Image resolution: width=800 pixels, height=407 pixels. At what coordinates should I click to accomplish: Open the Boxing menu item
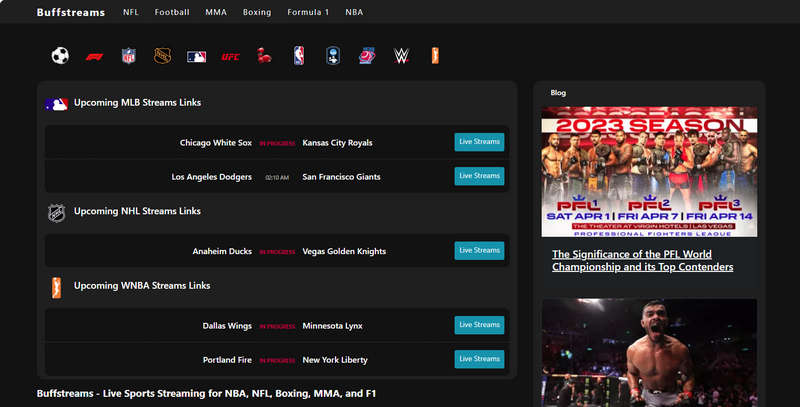[257, 12]
